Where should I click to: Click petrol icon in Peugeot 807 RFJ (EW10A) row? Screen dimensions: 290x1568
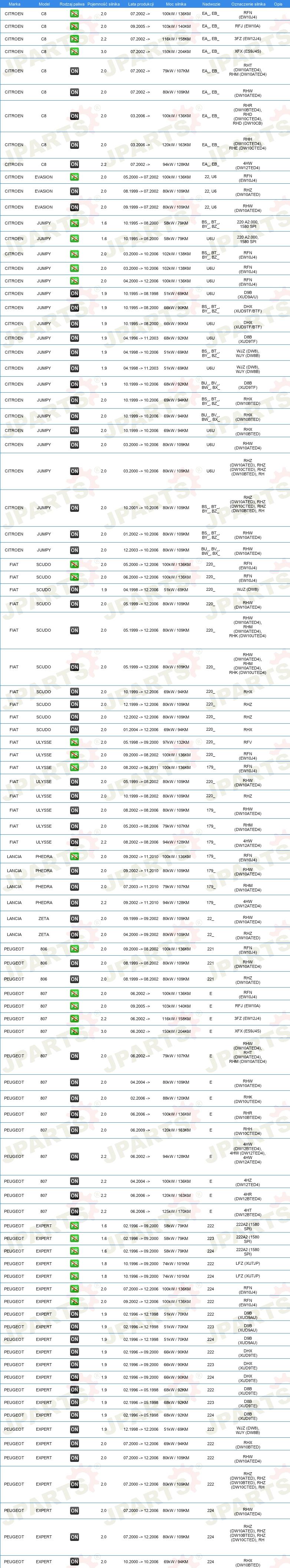pyautogui.click(x=74, y=1006)
